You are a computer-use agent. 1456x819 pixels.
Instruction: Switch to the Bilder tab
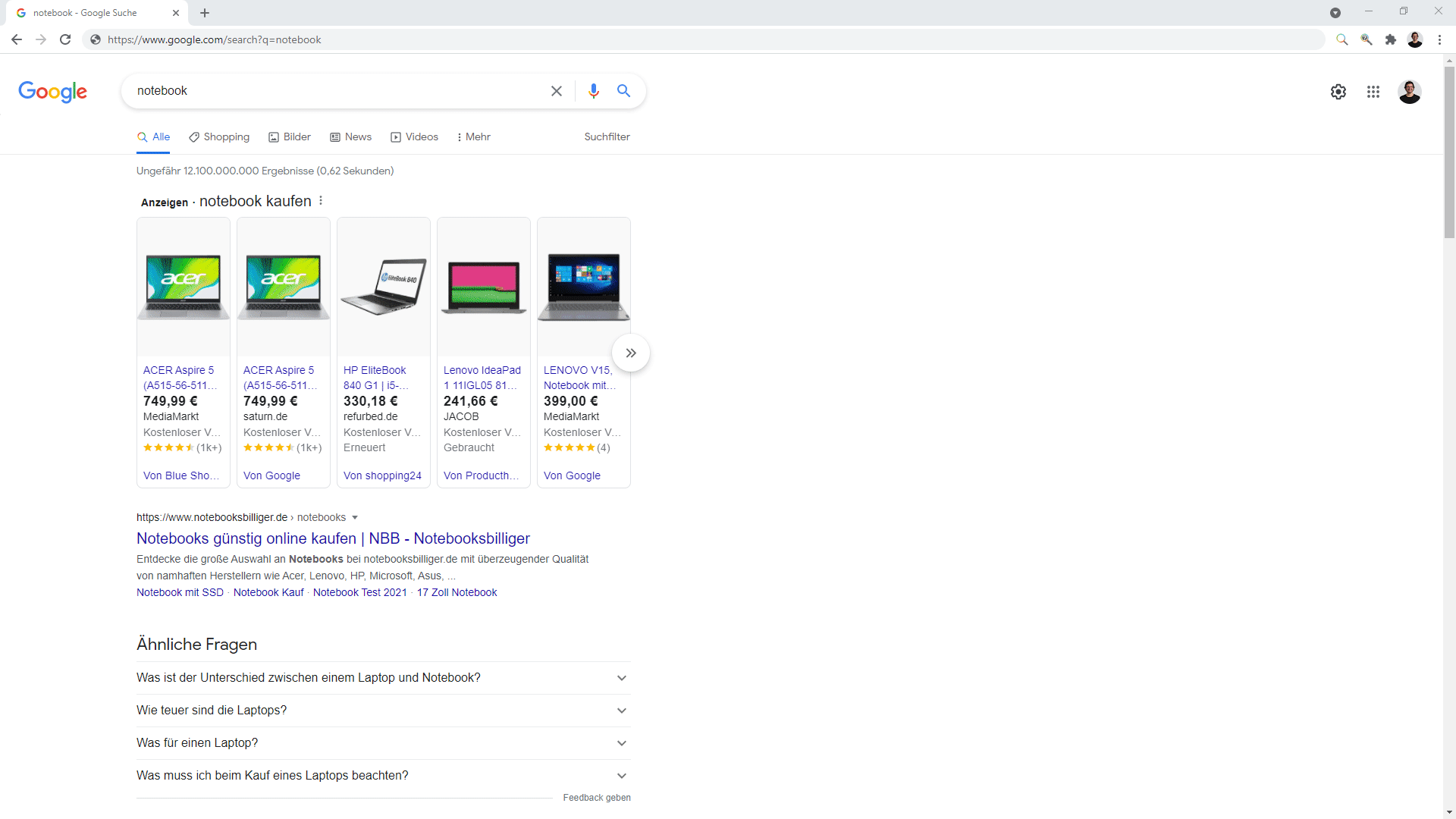point(290,137)
